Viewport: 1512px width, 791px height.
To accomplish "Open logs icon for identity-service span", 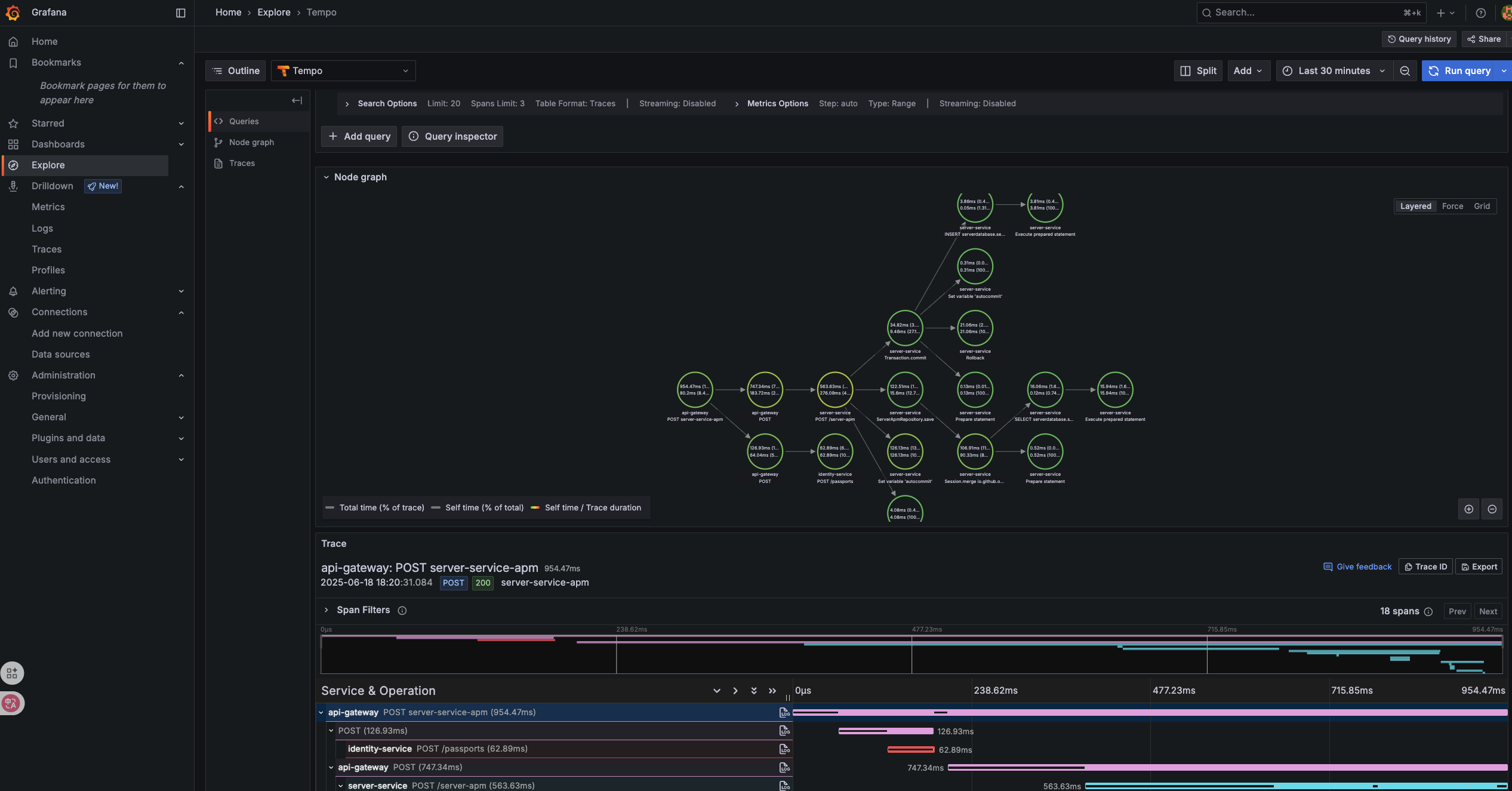I will pyautogui.click(x=784, y=749).
